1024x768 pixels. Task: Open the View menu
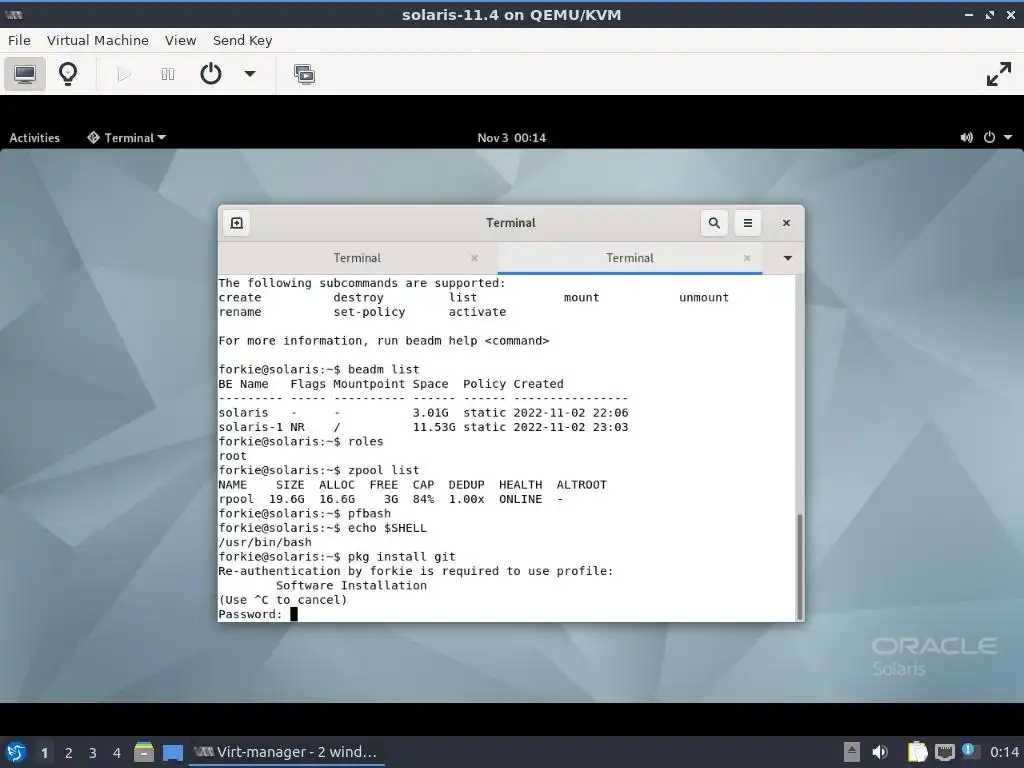pos(180,40)
